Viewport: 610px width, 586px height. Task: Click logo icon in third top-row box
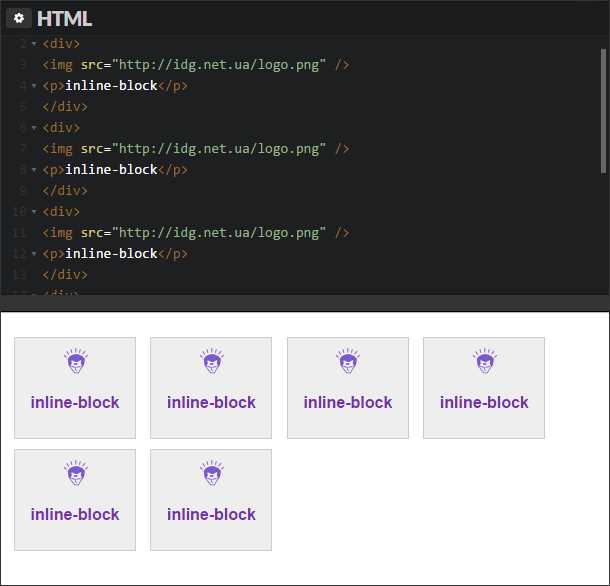coord(348,361)
